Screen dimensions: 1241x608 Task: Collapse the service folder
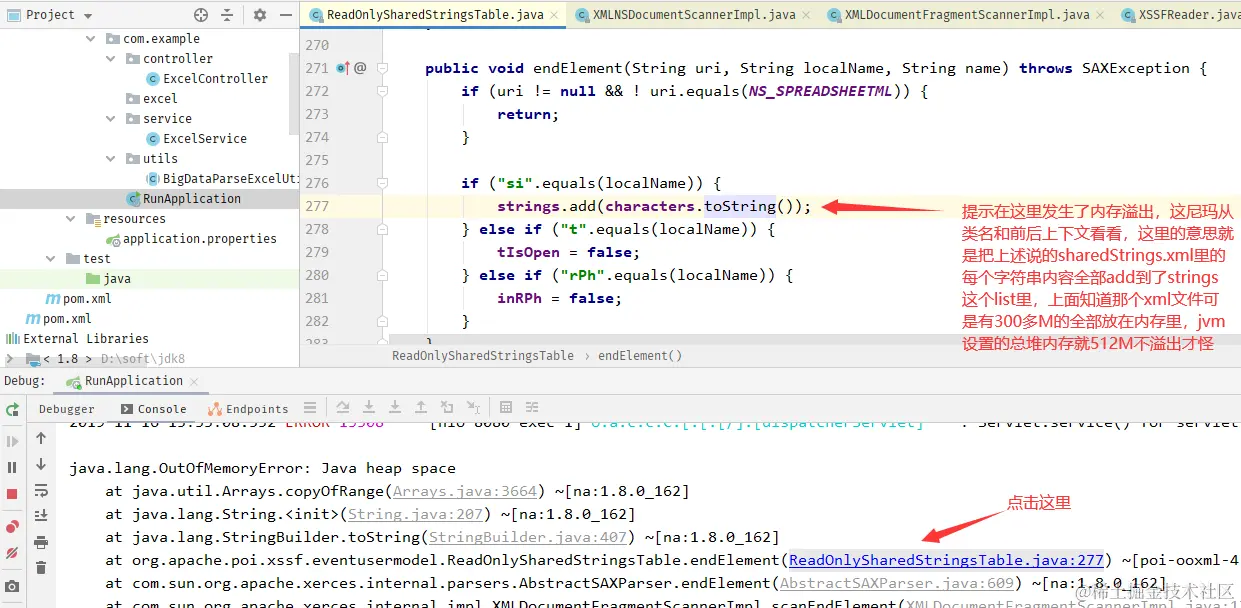tap(112, 118)
